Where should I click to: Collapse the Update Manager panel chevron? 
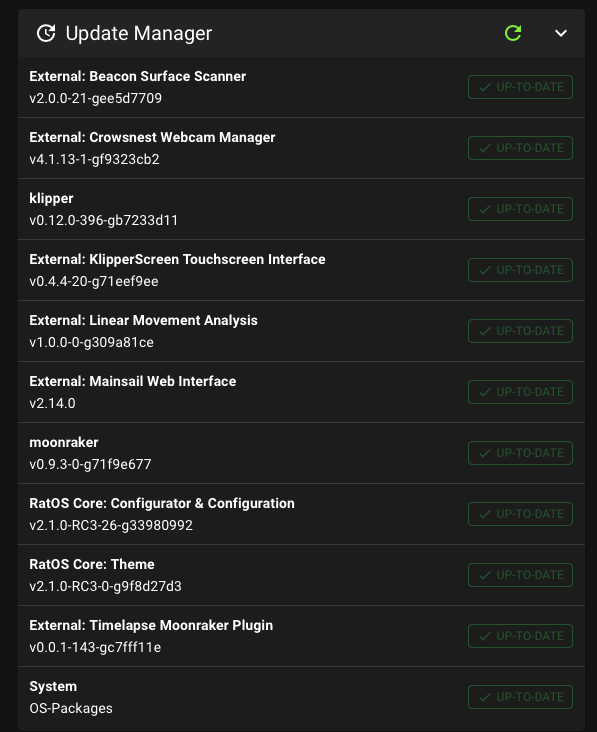pyautogui.click(x=561, y=33)
